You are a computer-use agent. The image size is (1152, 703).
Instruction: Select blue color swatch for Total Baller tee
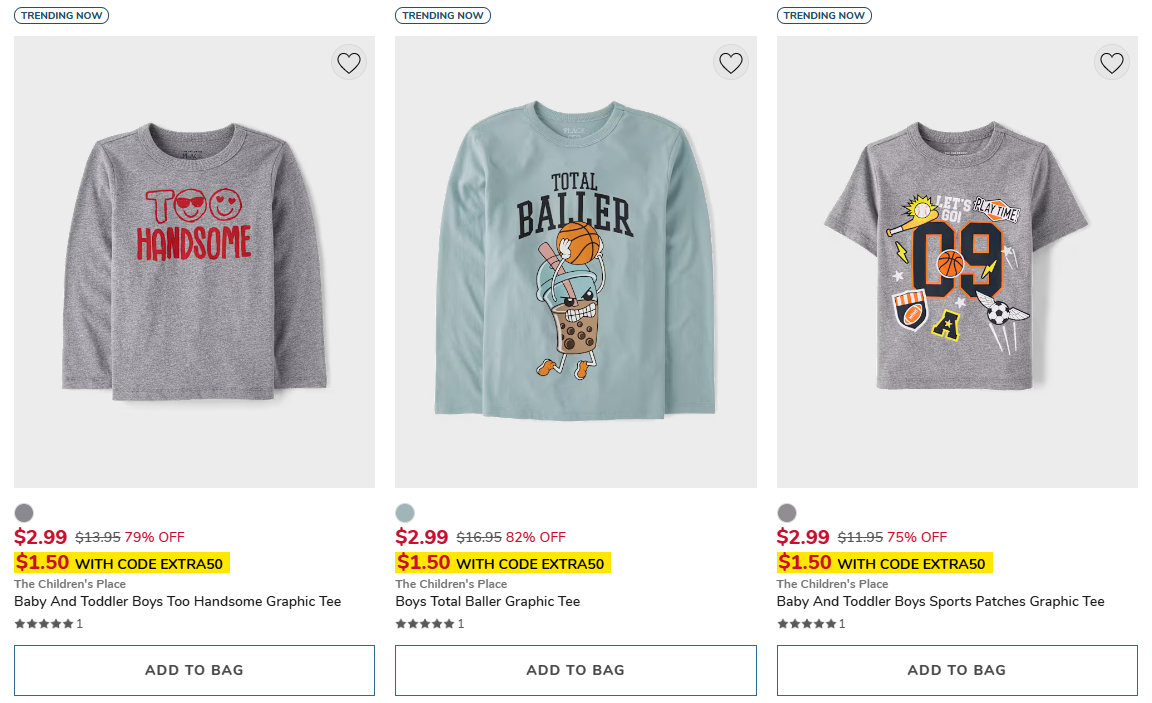[x=405, y=512]
